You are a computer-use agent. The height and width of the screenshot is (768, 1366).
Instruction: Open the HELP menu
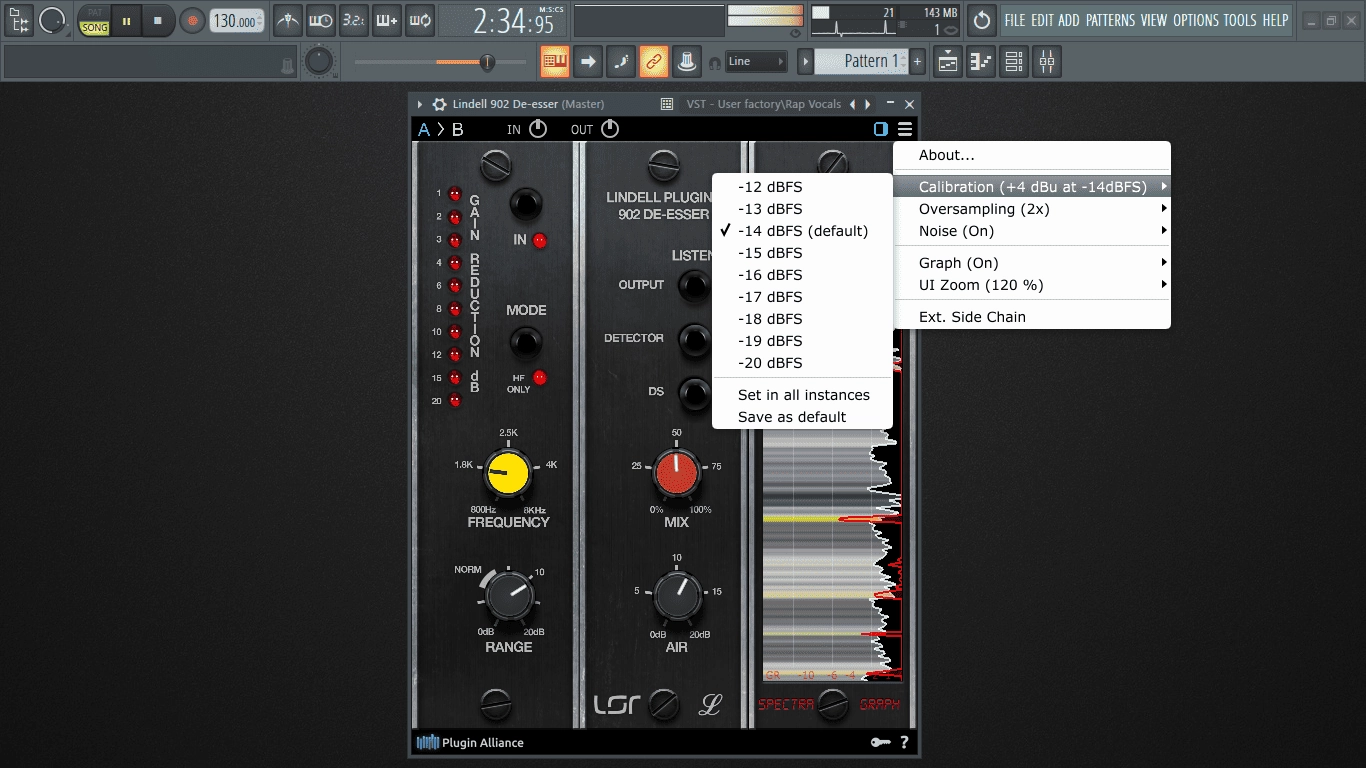[1275, 20]
